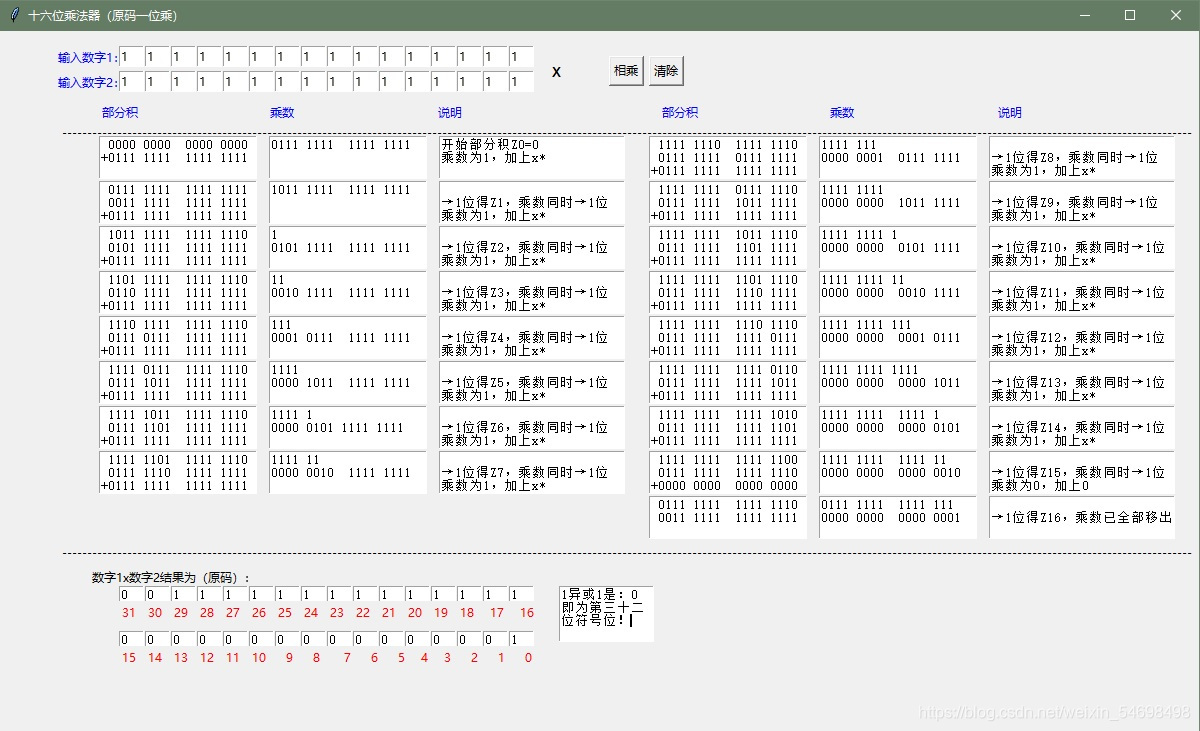The image size is (1200, 731).
Task: Click explanation box mentioning Z1
Action: 532,203
